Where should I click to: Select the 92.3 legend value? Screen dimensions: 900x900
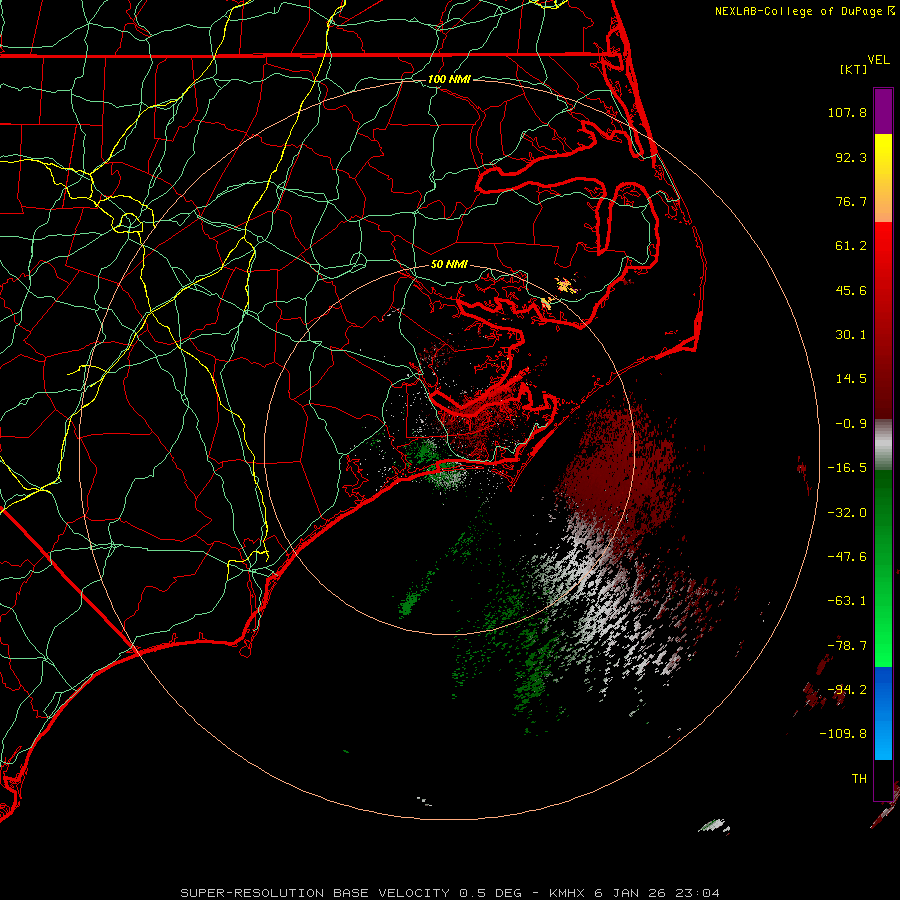[851, 157]
